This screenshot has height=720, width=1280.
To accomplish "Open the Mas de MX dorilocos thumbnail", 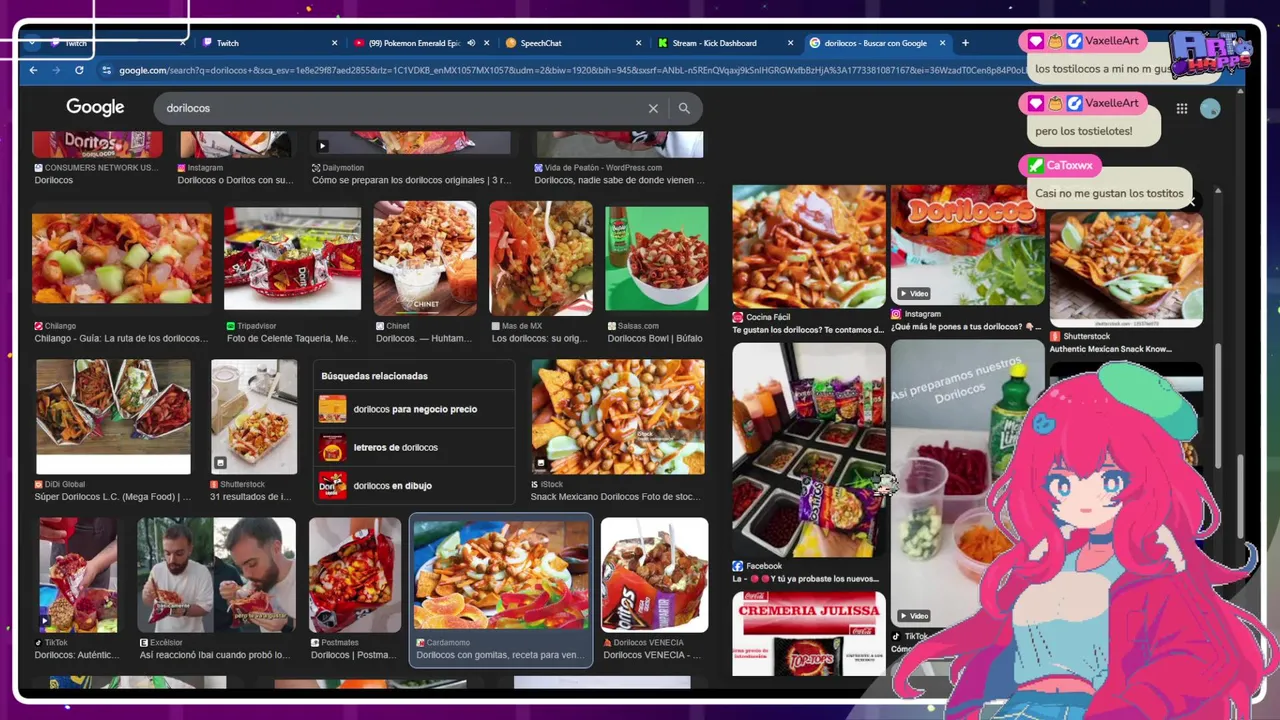I will 541,258.
